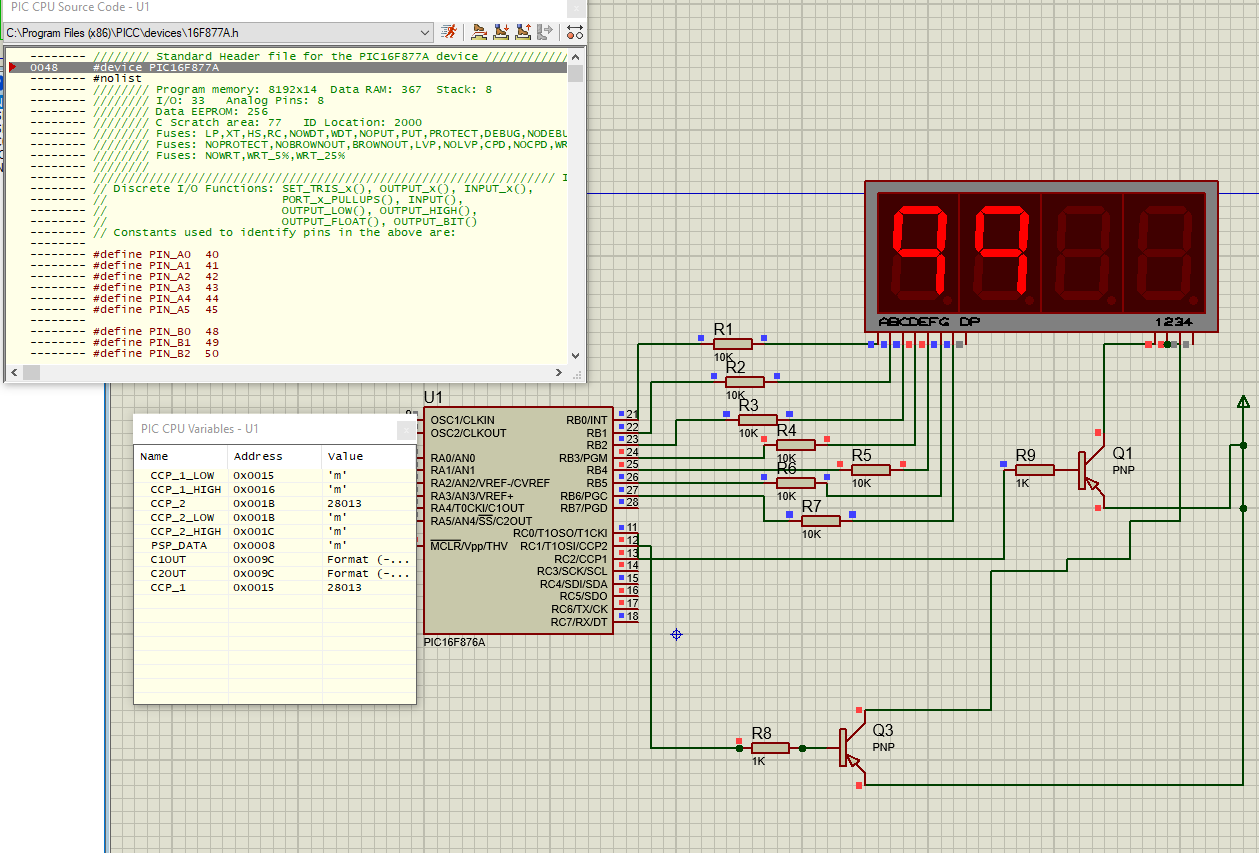Select the CCP_1_LOW variable row
Image resolution: width=1259 pixels, height=853 pixels.
pos(275,475)
